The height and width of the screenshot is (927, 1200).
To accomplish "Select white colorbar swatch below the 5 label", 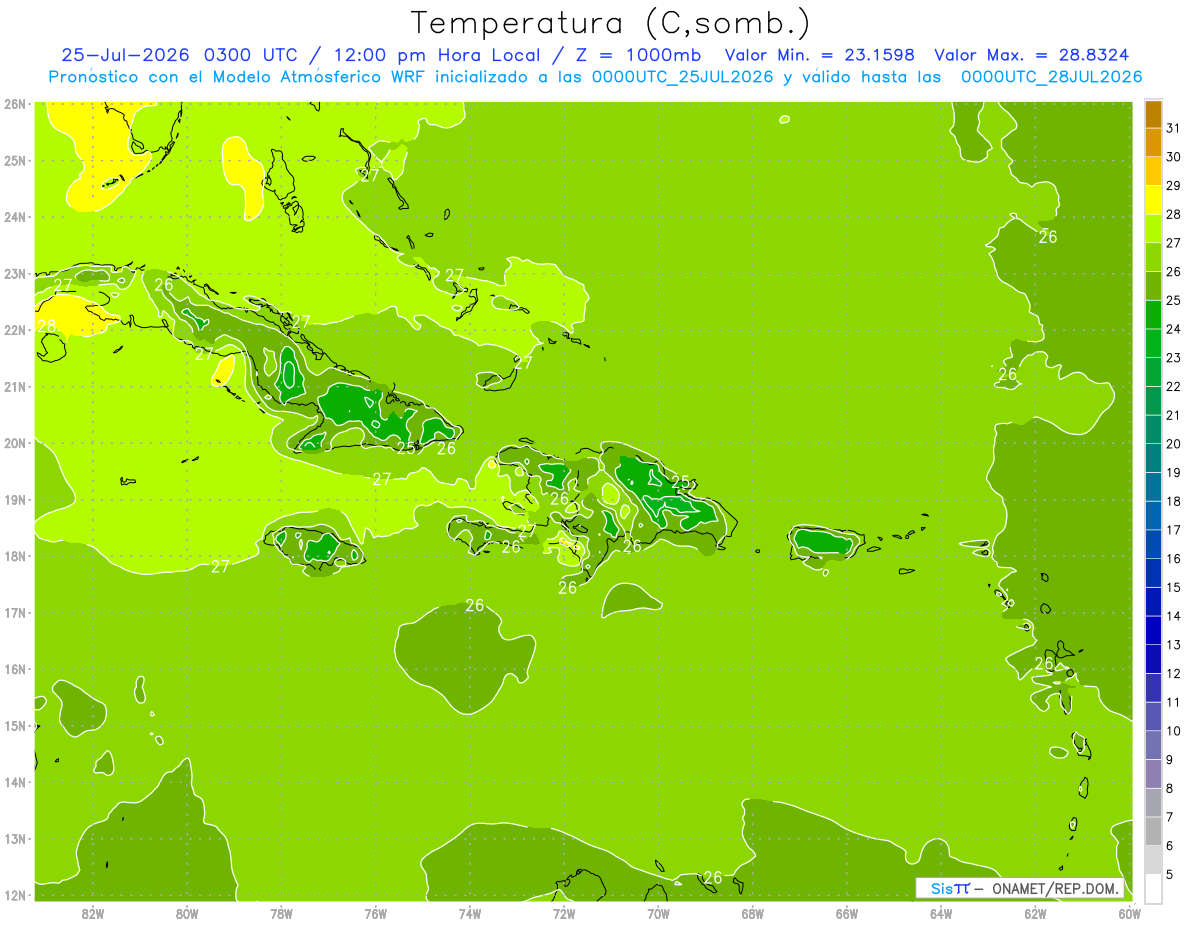I will pyautogui.click(x=1153, y=888).
